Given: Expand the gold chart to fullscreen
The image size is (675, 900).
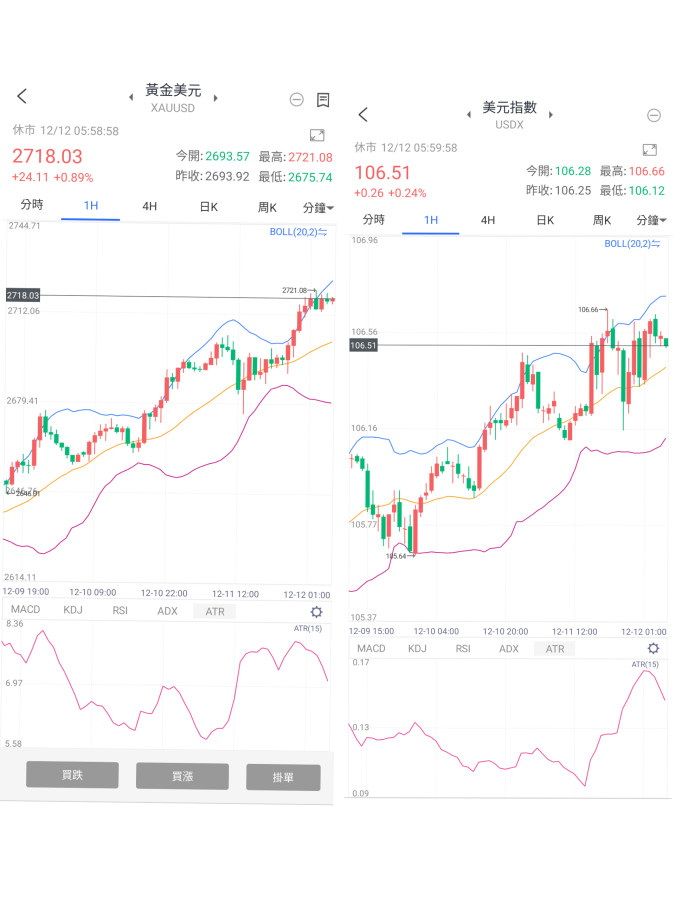Looking at the screenshot, I should (317, 135).
